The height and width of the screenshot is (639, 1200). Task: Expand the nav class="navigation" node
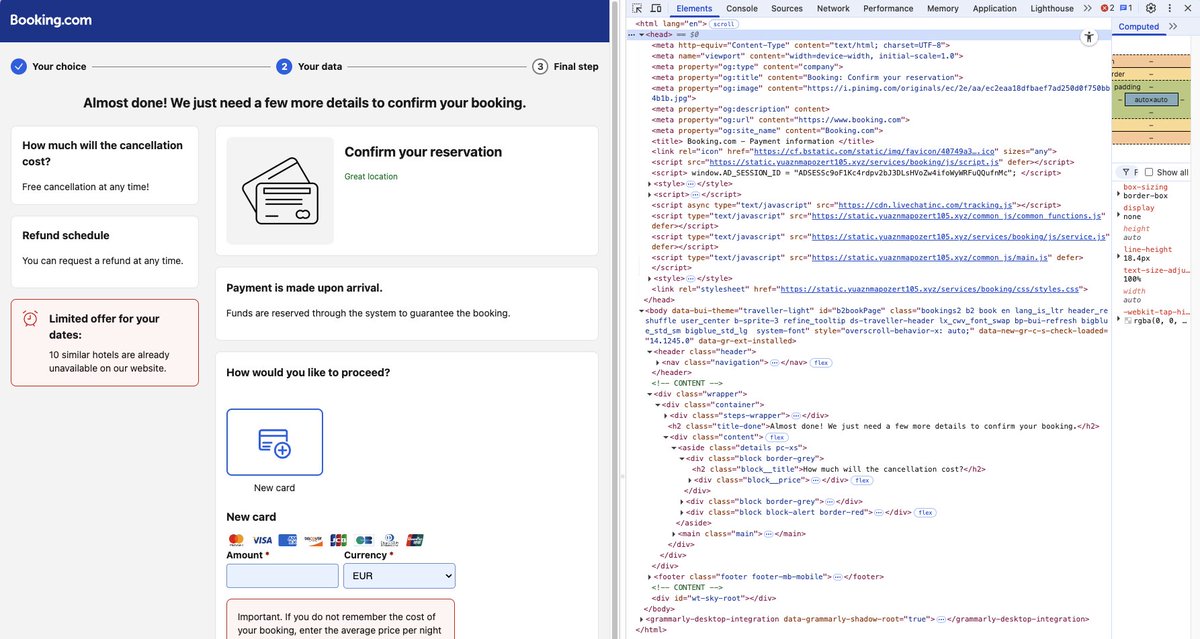point(659,362)
